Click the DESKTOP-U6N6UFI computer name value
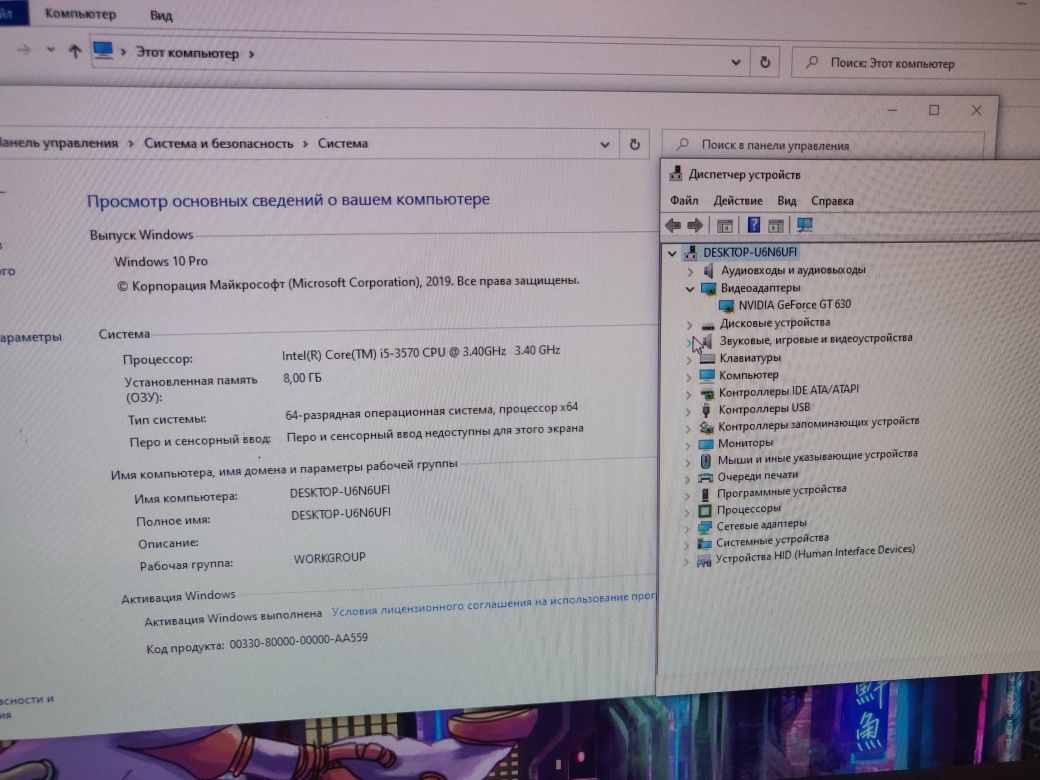The height and width of the screenshot is (780, 1040). (340, 491)
